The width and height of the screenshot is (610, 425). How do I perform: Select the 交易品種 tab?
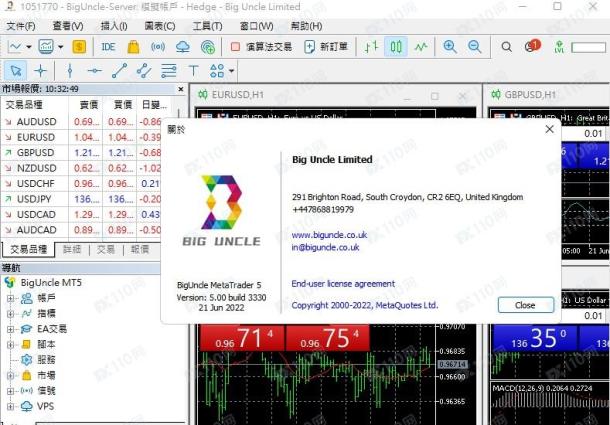[28, 249]
